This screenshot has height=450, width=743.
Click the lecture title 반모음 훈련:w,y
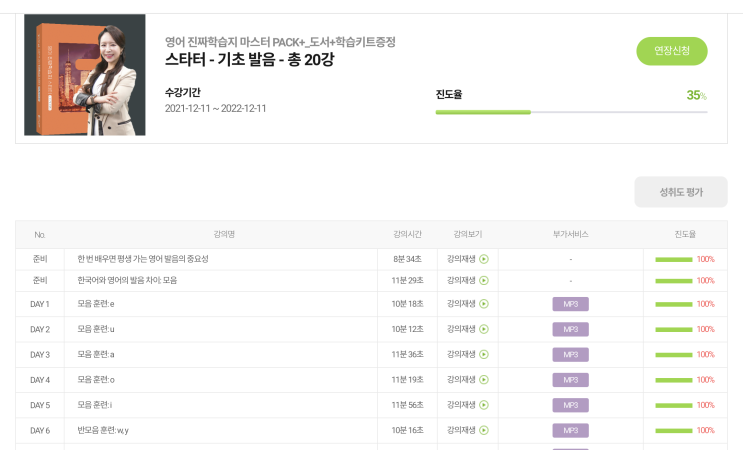click(x=103, y=430)
